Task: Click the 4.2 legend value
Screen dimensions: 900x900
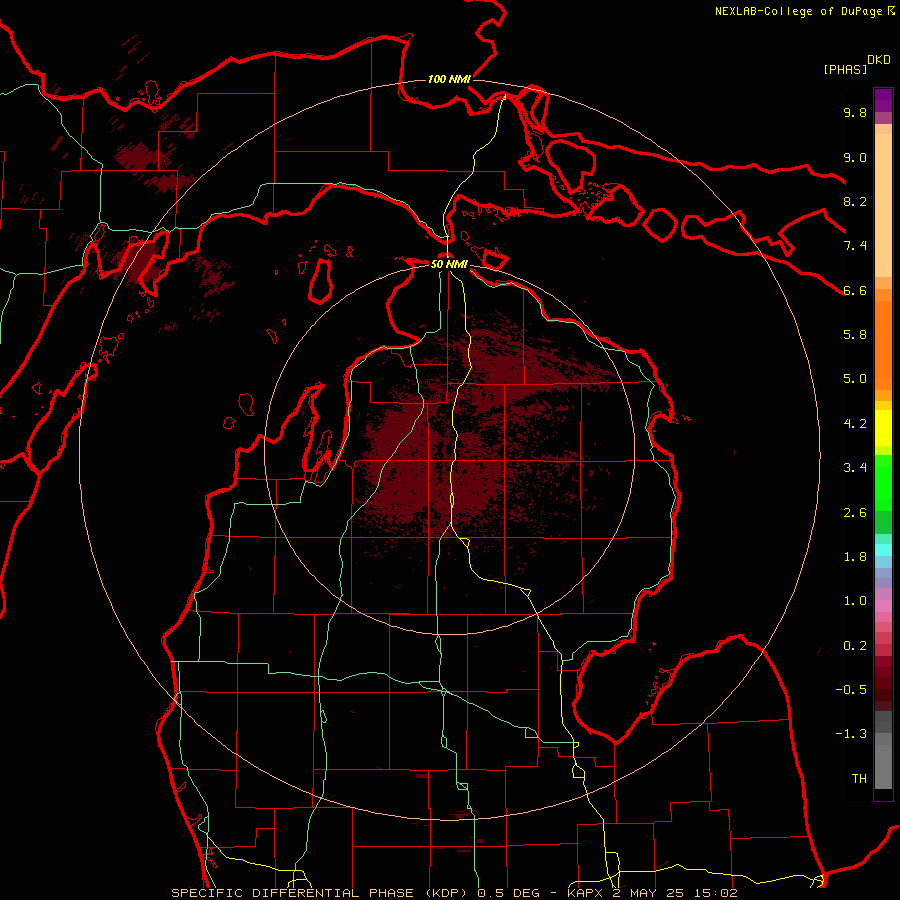Action: (x=855, y=424)
